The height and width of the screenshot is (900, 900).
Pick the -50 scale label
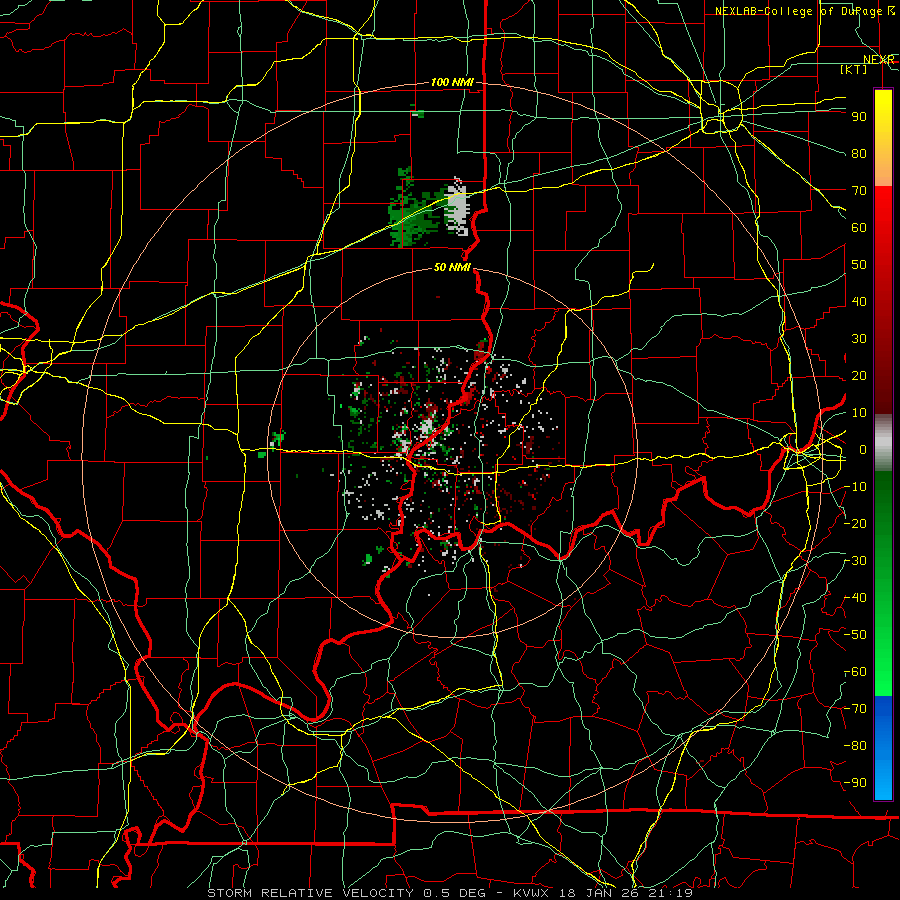[x=855, y=635]
